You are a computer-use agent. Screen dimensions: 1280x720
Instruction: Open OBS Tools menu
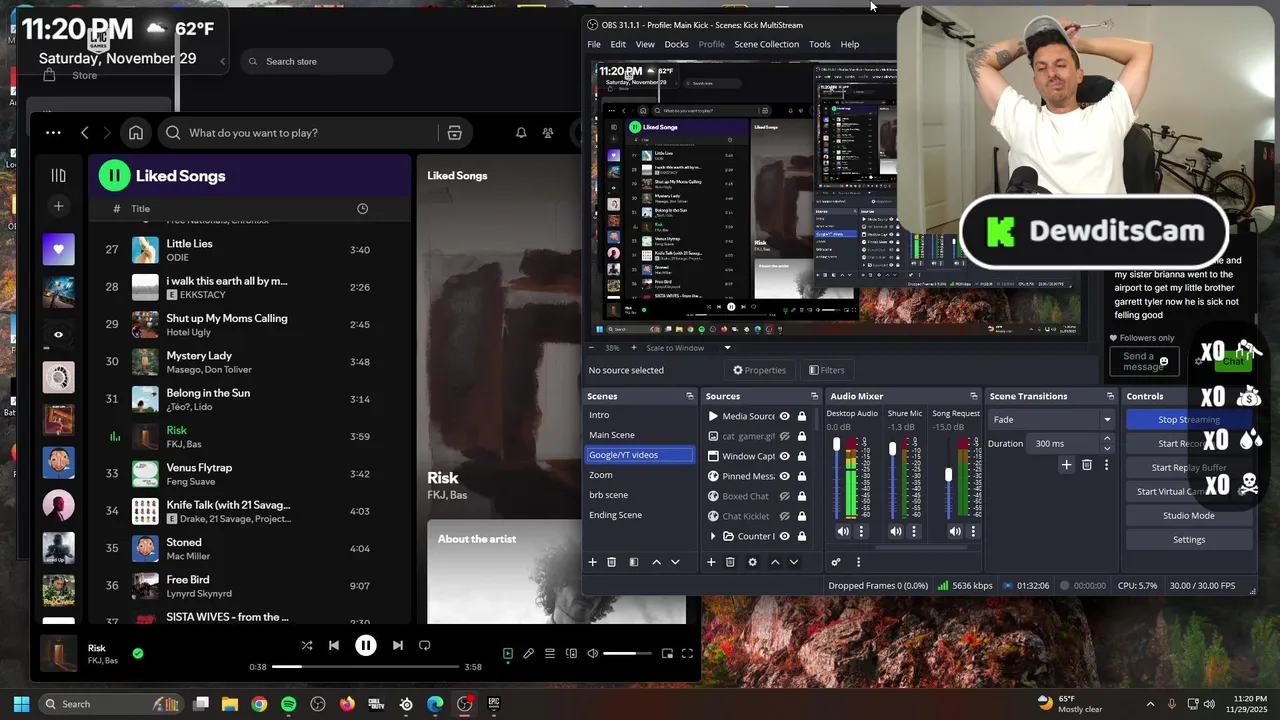coord(820,44)
